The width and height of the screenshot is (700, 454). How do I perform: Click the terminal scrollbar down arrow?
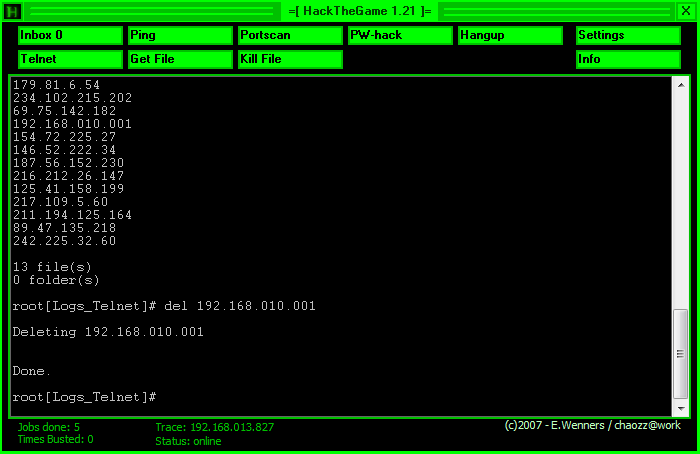681,408
